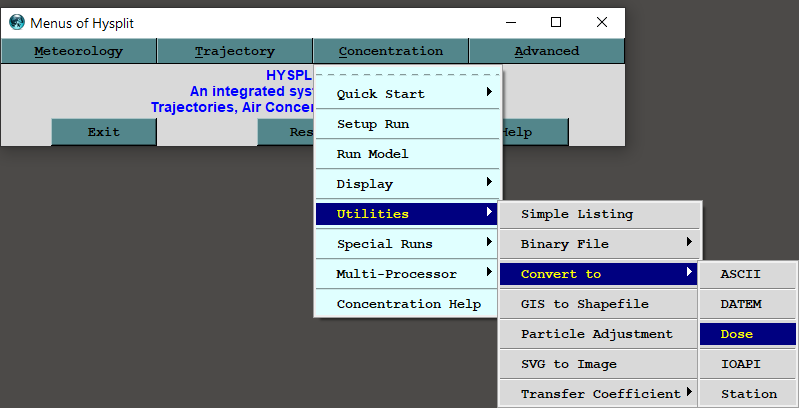Click the Reset button behind the menu
This screenshot has width=799, height=408.
[x=285, y=132]
